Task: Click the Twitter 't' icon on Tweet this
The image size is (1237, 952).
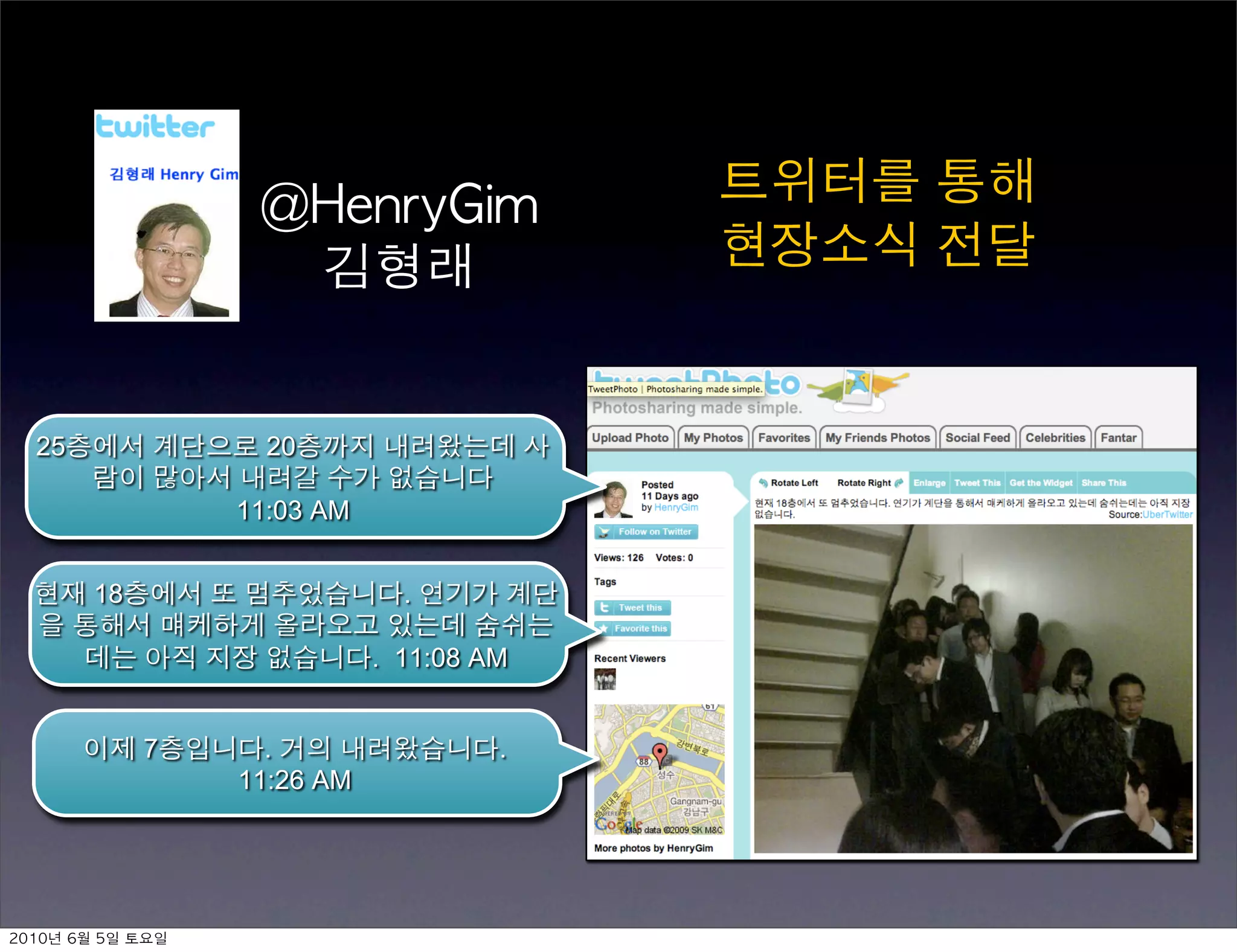Action: (604, 608)
